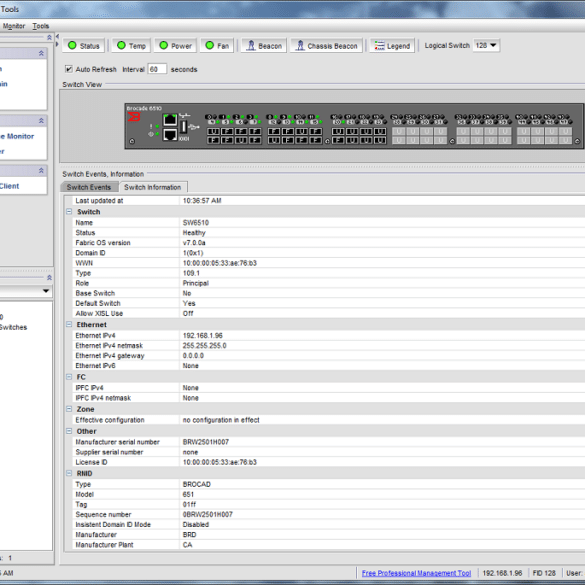585x585 pixels.
Task: Select greyed-out port 40 on the faceplate
Action: 523,131
